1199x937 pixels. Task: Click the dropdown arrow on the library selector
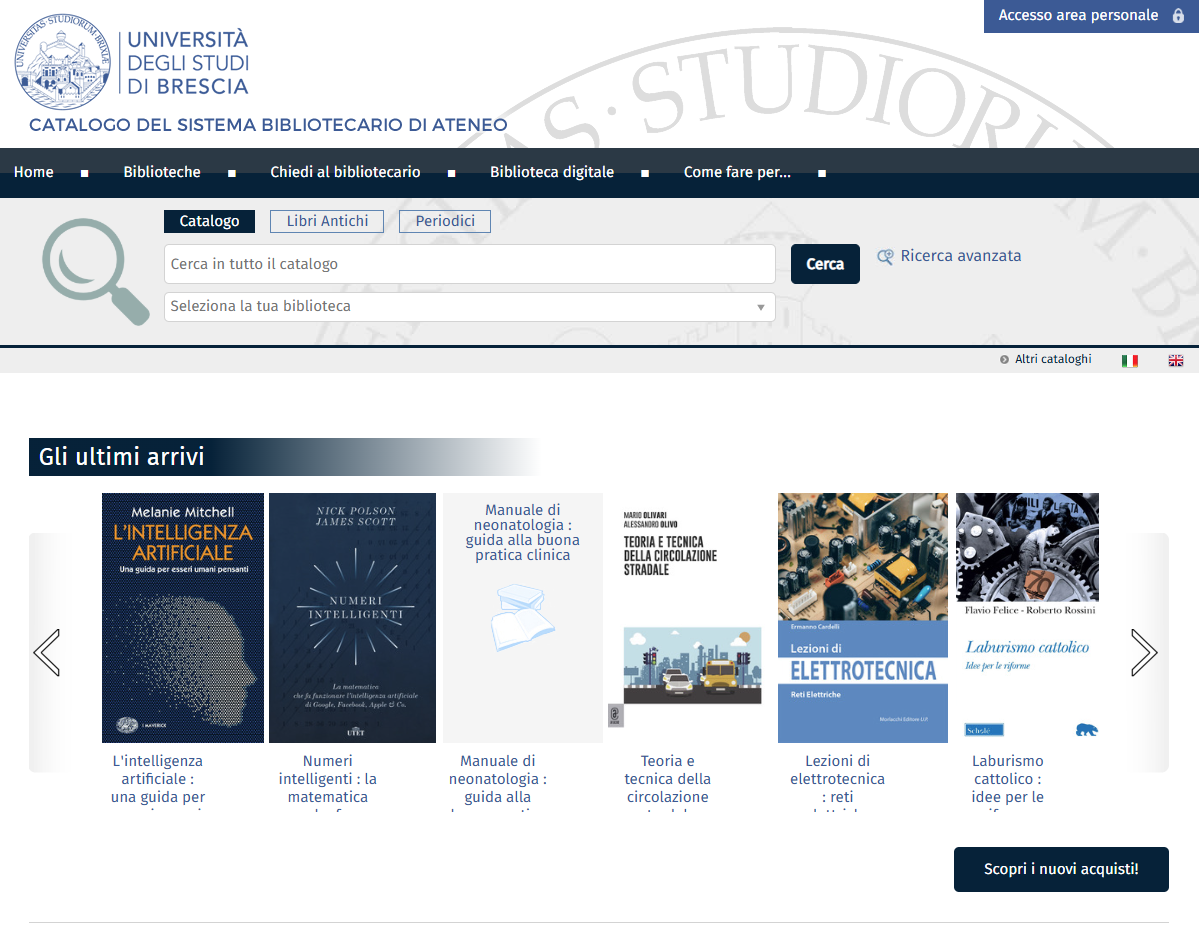pos(761,307)
